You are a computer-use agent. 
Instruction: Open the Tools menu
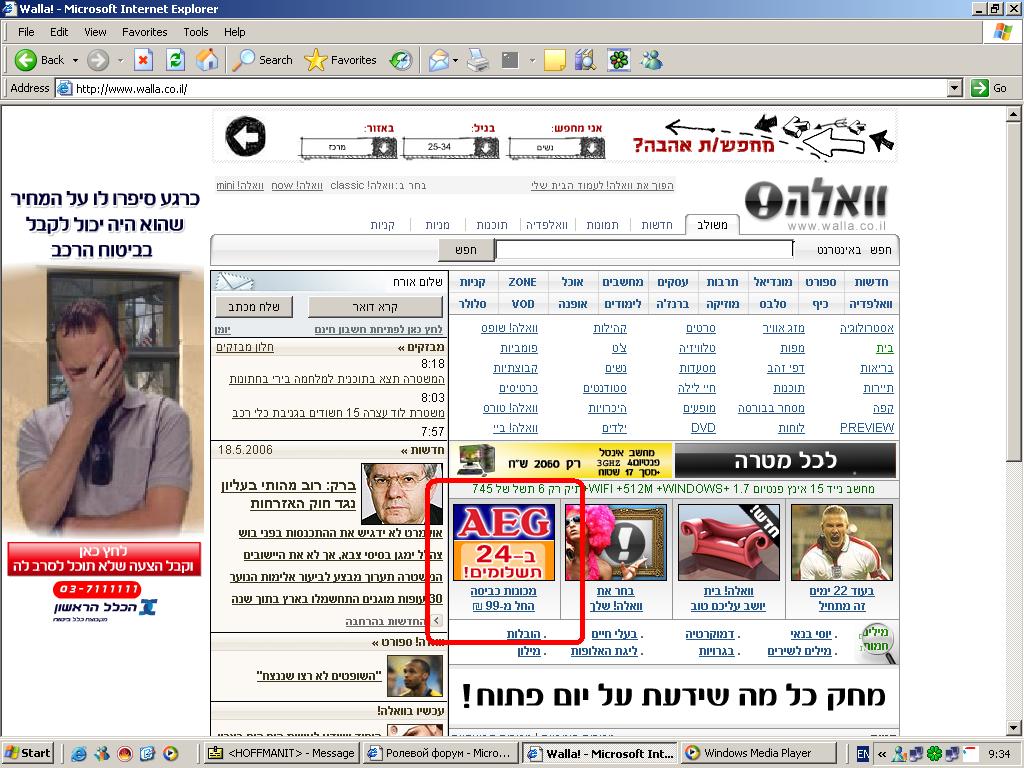coord(195,32)
